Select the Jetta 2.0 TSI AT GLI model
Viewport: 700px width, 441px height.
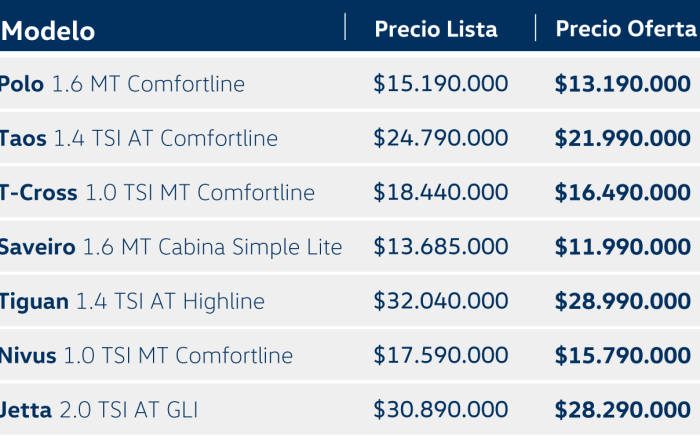[99, 410]
